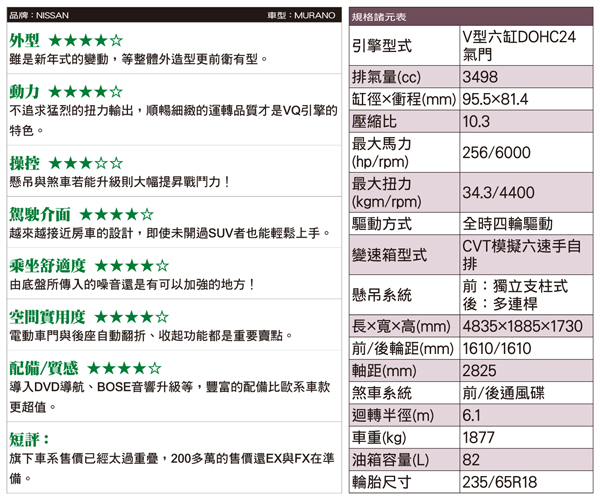Select the 4835×1885×1730 dimensions value
600x500 pixels.
click(523, 326)
